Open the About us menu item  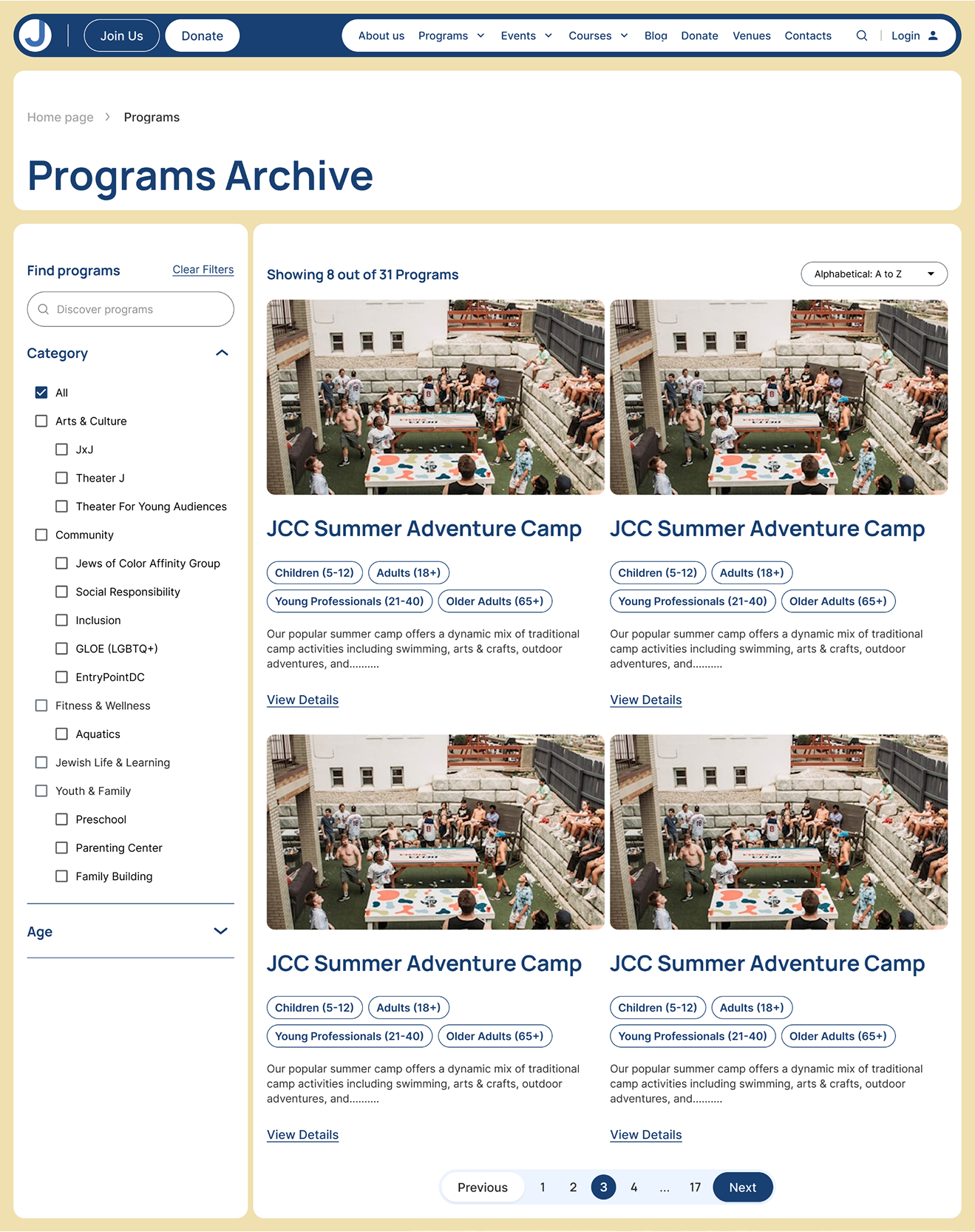381,35
